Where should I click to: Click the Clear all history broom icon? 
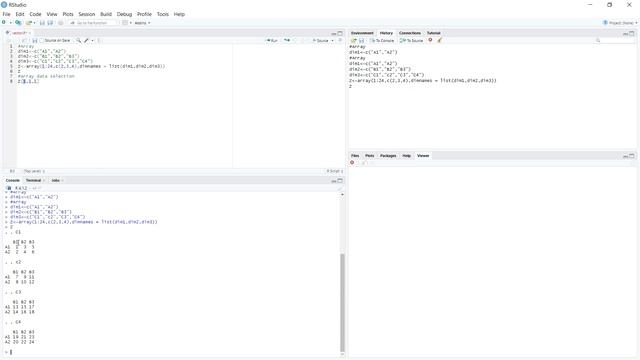[440, 40]
